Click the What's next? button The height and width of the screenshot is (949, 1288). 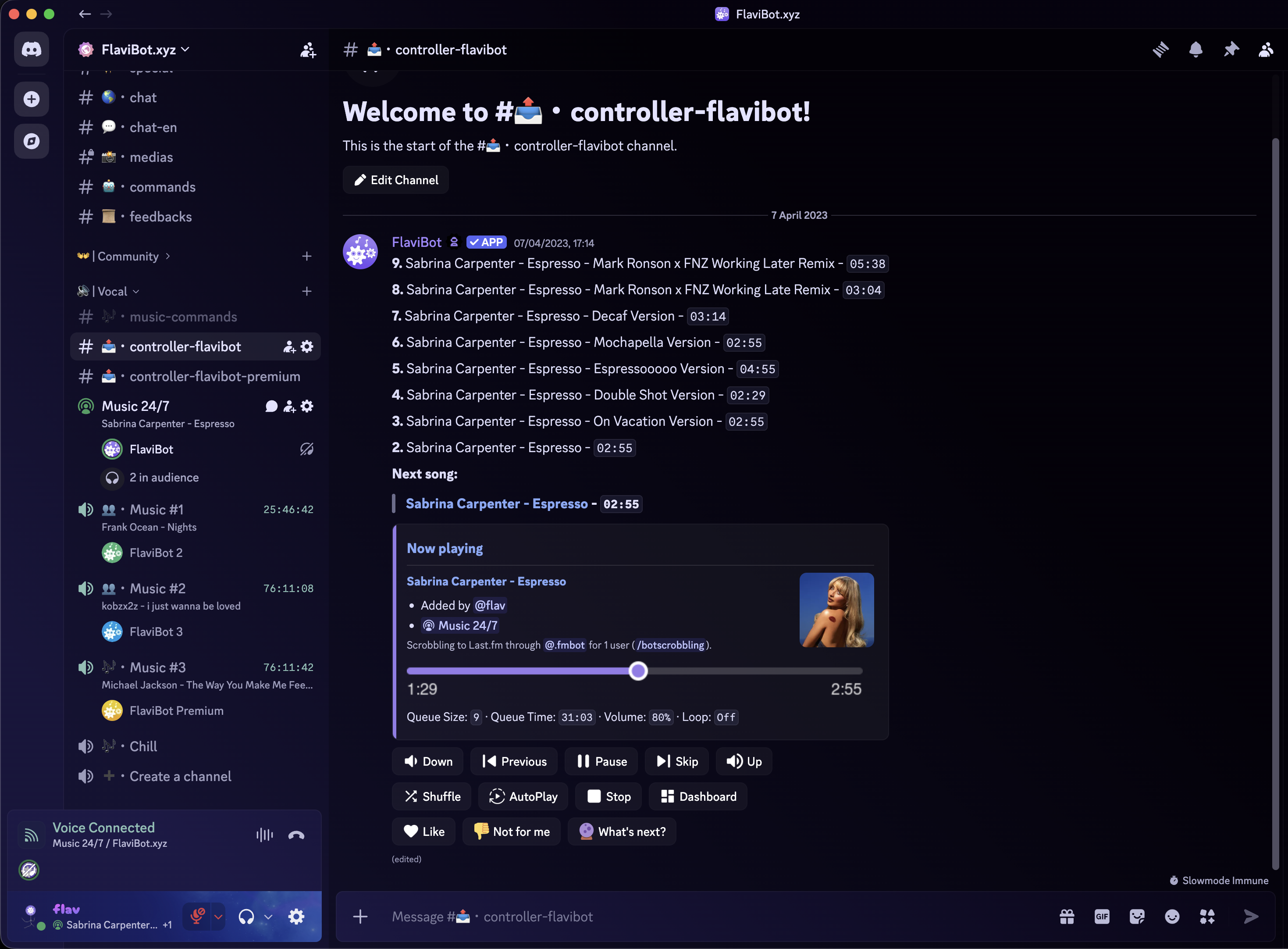point(622,831)
